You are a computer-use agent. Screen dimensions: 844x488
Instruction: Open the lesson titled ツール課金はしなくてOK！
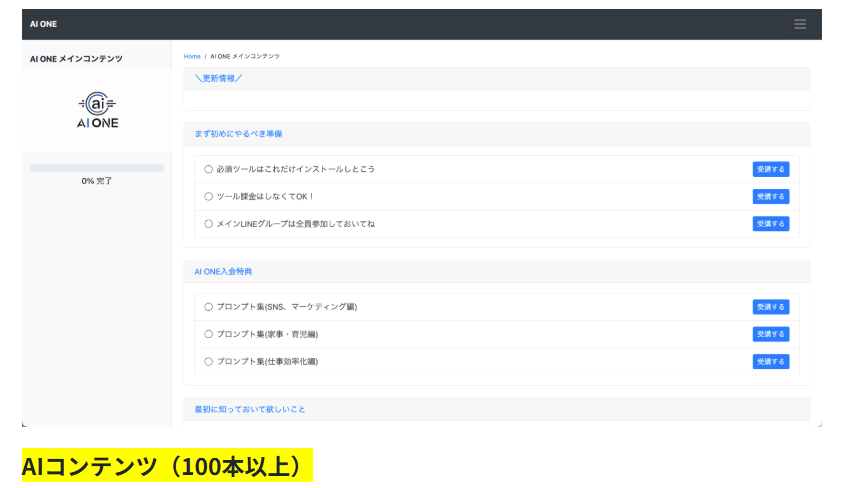pyautogui.click(x=265, y=196)
